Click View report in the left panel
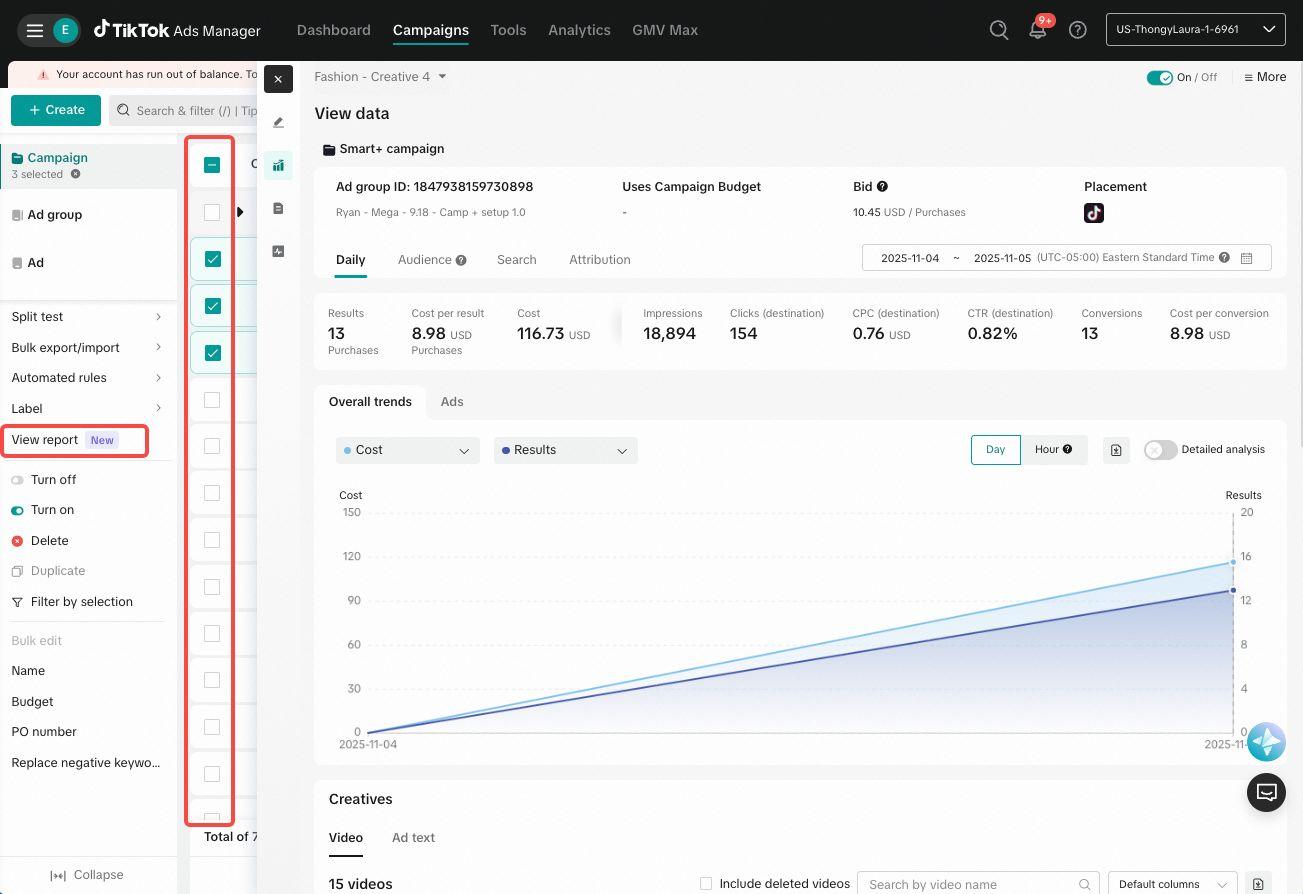 click(x=45, y=440)
